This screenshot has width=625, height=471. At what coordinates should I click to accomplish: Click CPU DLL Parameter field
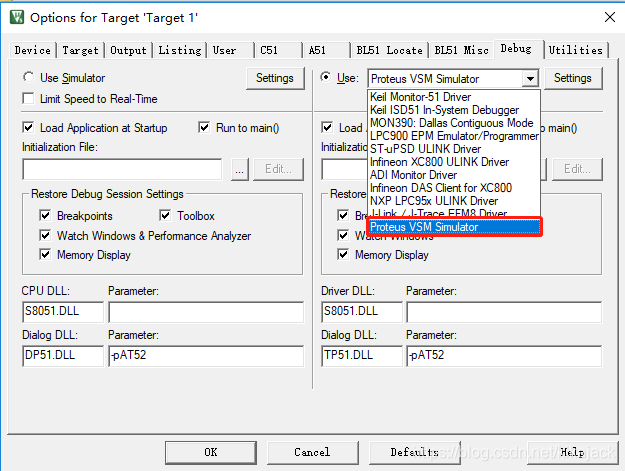(x=206, y=312)
